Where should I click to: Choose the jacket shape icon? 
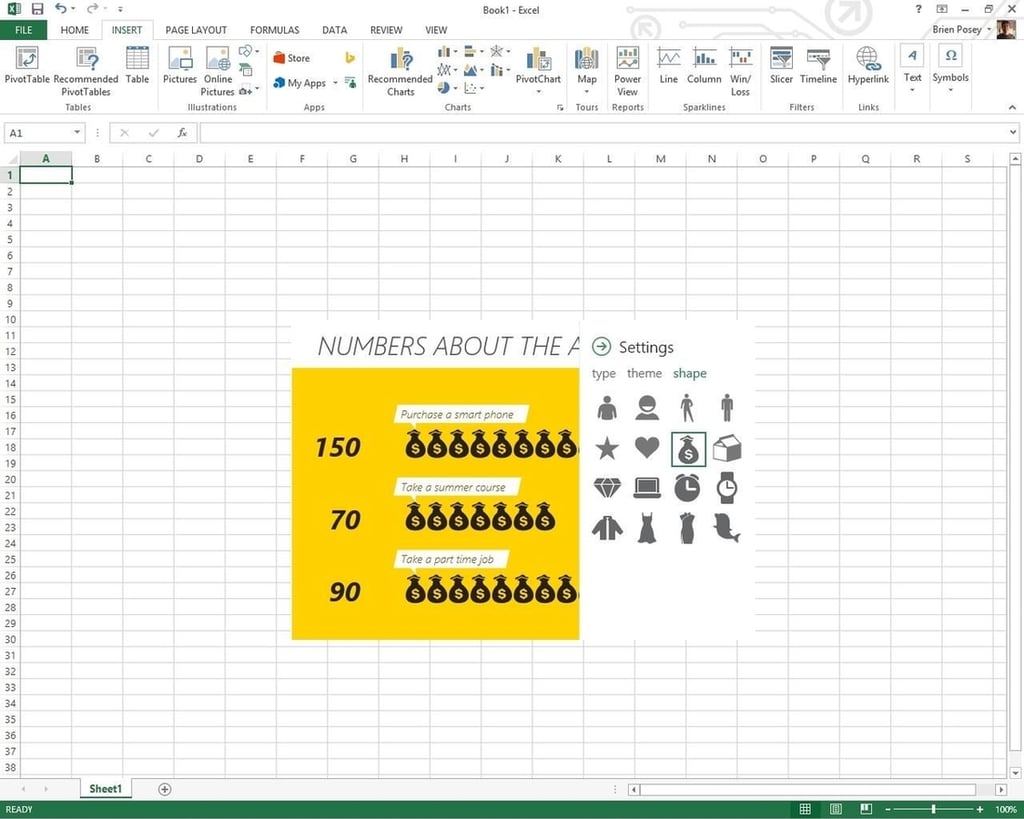click(x=607, y=528)
